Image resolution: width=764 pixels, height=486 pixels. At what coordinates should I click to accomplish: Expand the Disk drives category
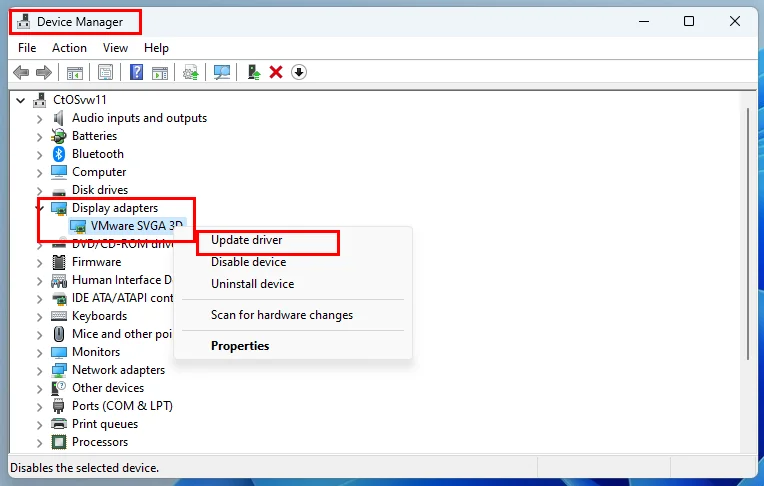click(x=40, y=190)
